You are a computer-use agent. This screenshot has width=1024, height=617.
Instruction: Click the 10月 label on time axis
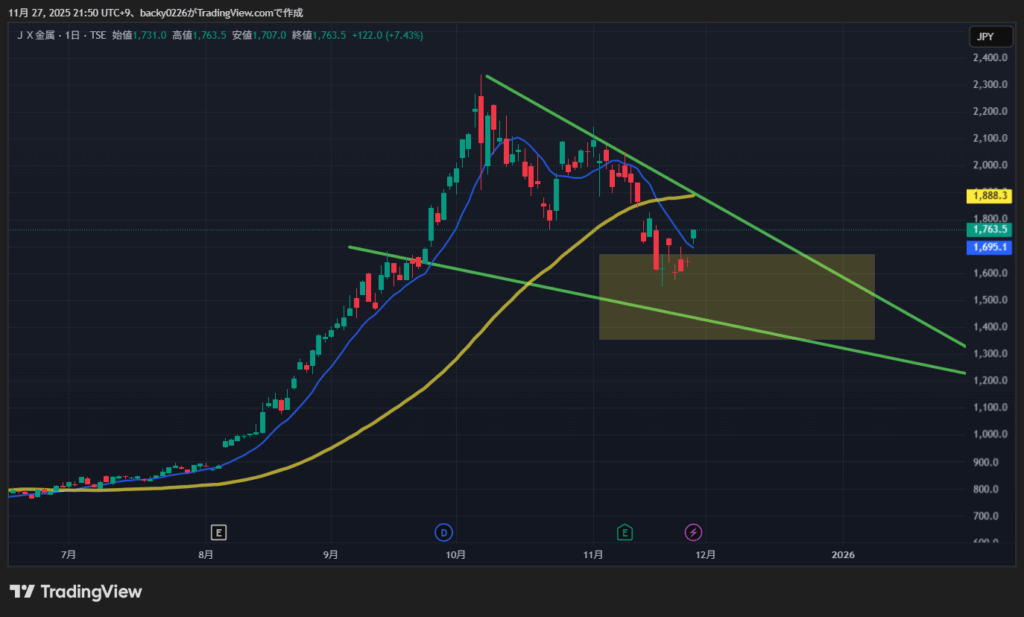pos(457,554)
